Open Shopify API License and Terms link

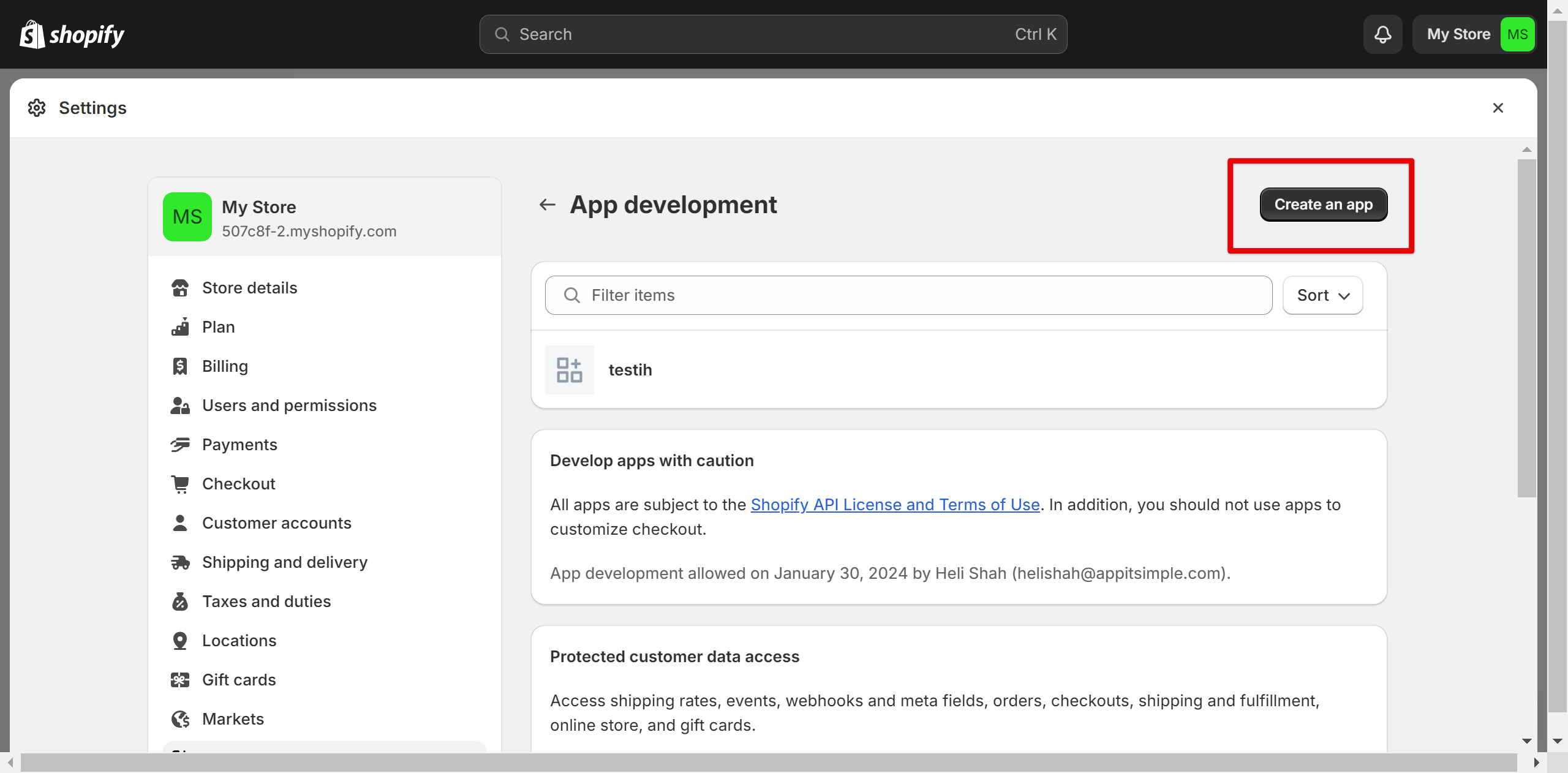(895, 505)
